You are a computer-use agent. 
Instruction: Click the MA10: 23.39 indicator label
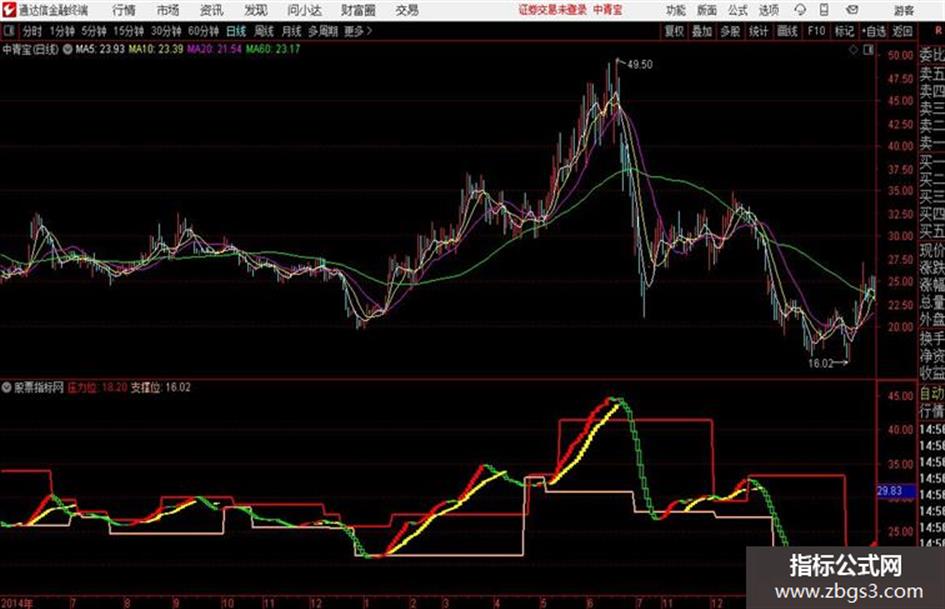point(155,49)
